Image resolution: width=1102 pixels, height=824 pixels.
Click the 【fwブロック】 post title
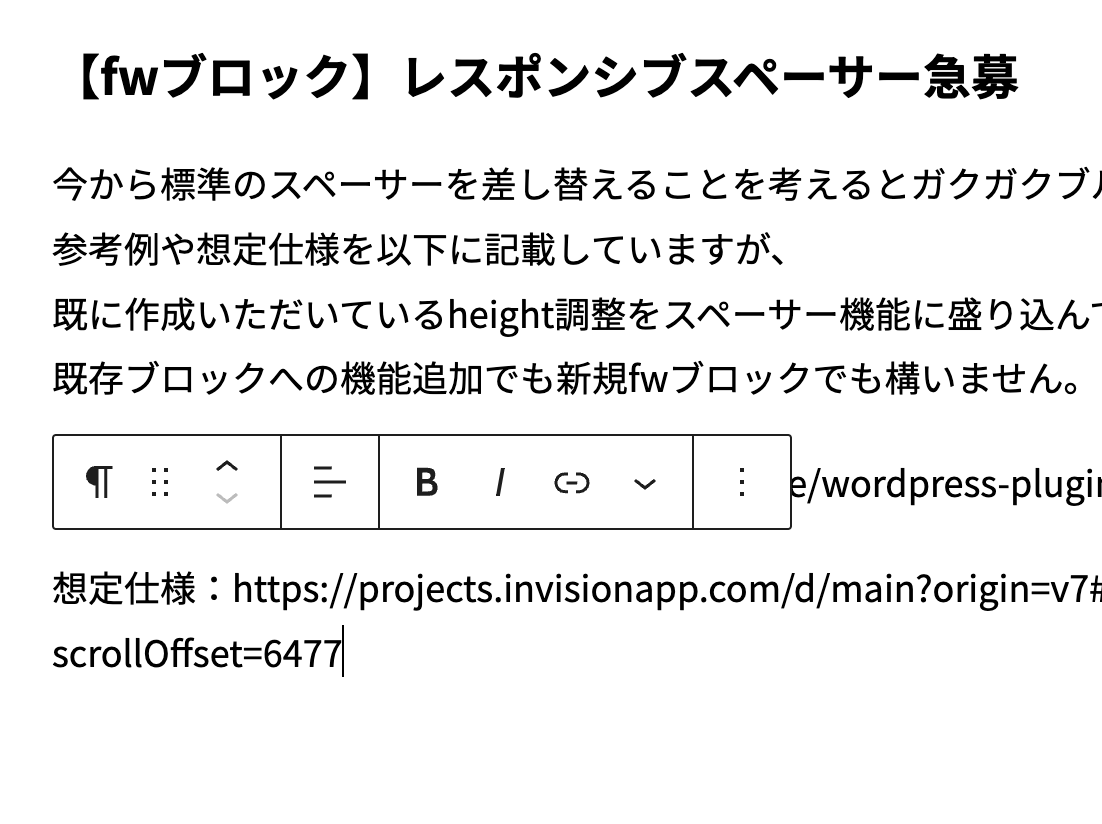tap(540, 77)
